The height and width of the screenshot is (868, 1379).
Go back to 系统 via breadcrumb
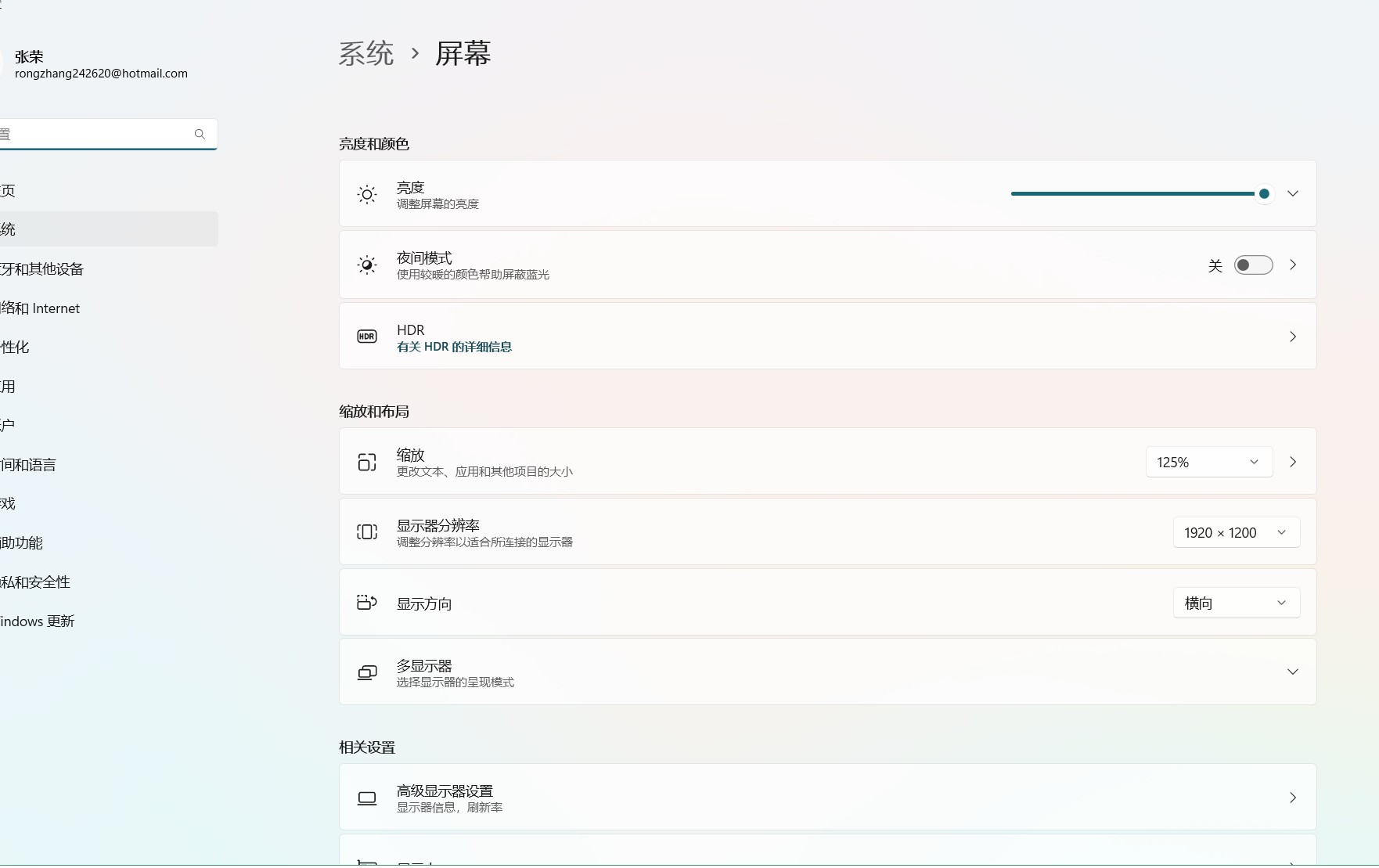[x=366, y=54]
